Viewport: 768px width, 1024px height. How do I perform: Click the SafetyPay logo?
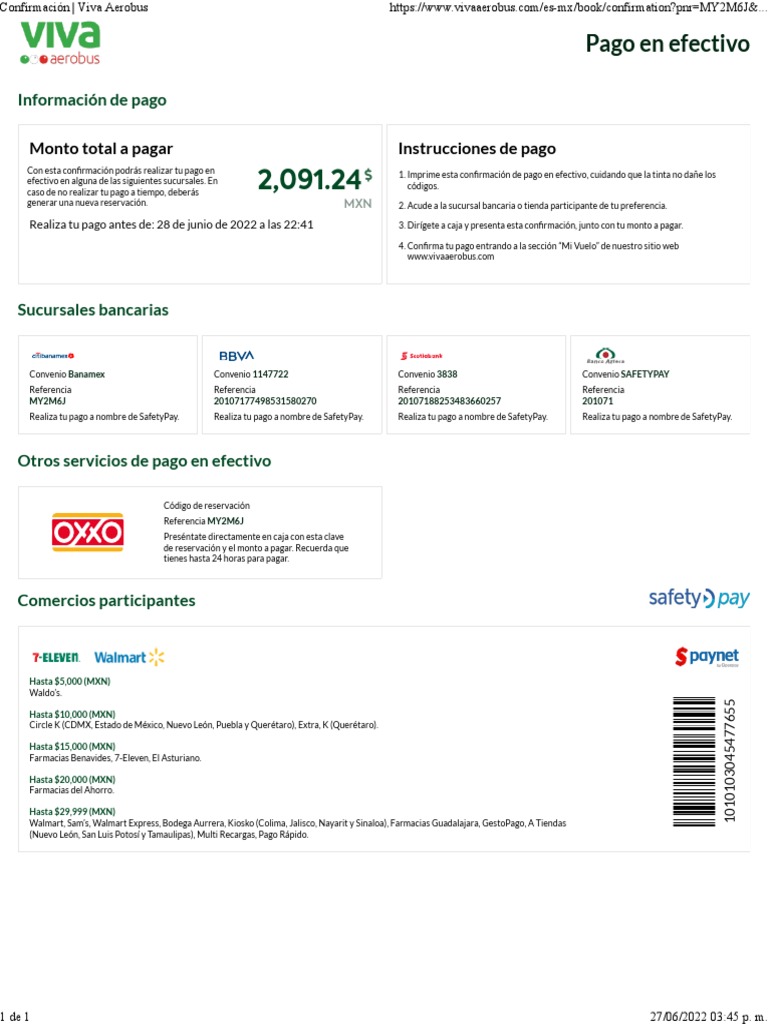[699, 599]
